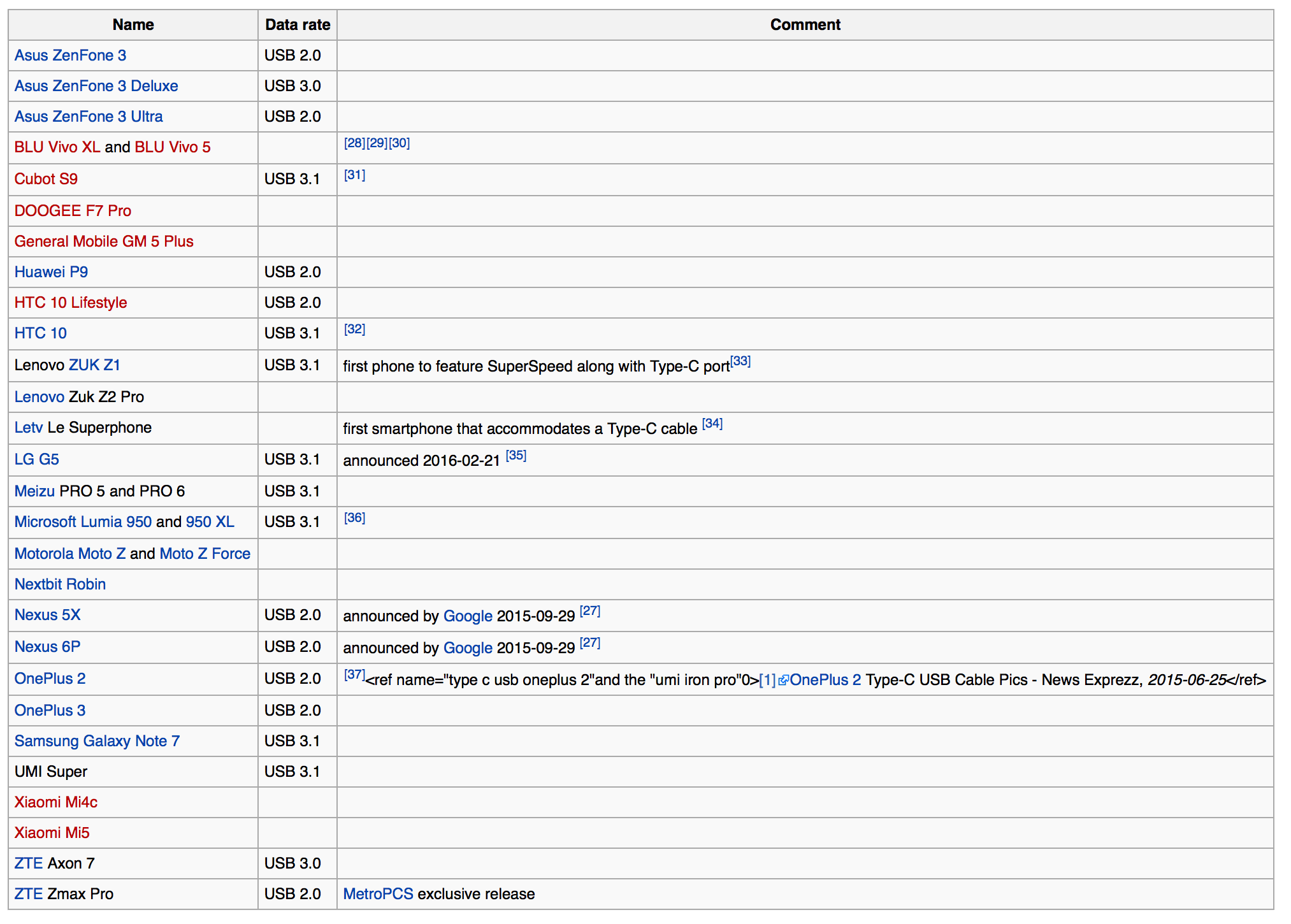This screenshot has height=924, width=1291.
Task: Open the LG G5 link
Action: (x=37, y=459)
